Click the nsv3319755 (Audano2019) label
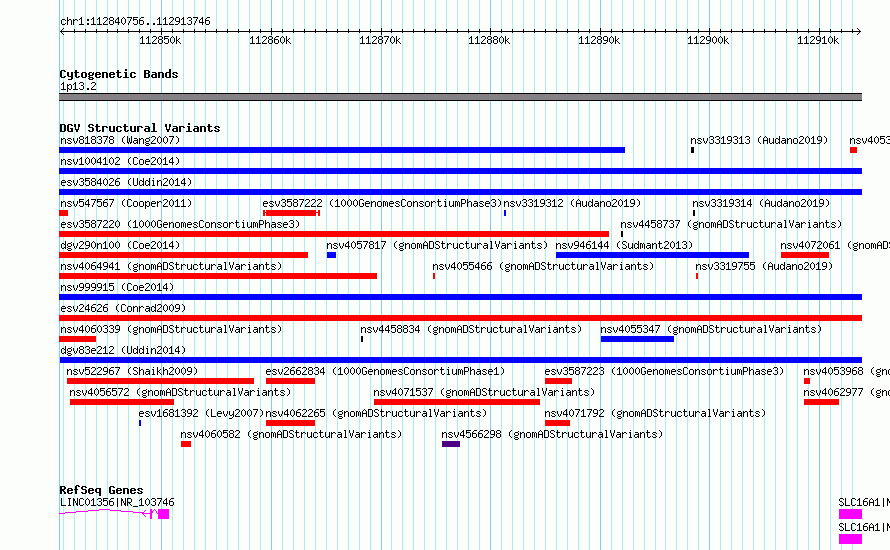890x550 pixels. click(764, 266)
